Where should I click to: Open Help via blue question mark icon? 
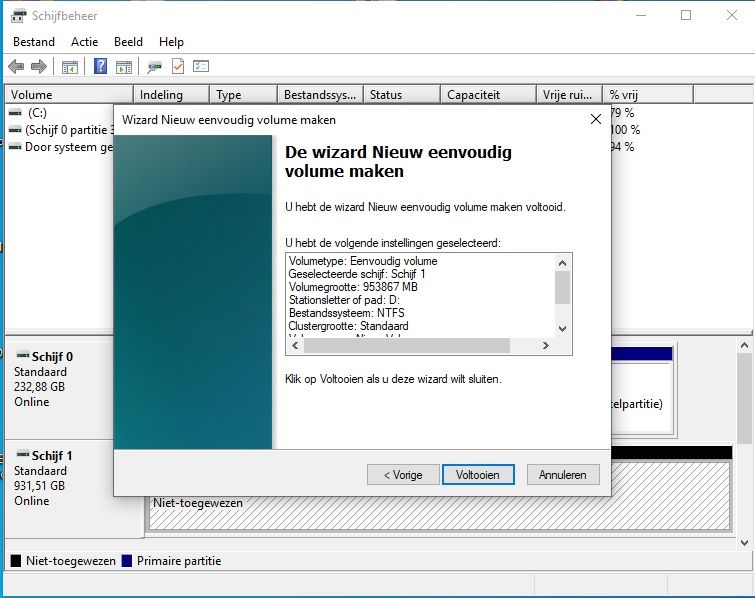(x=101, y=67)
